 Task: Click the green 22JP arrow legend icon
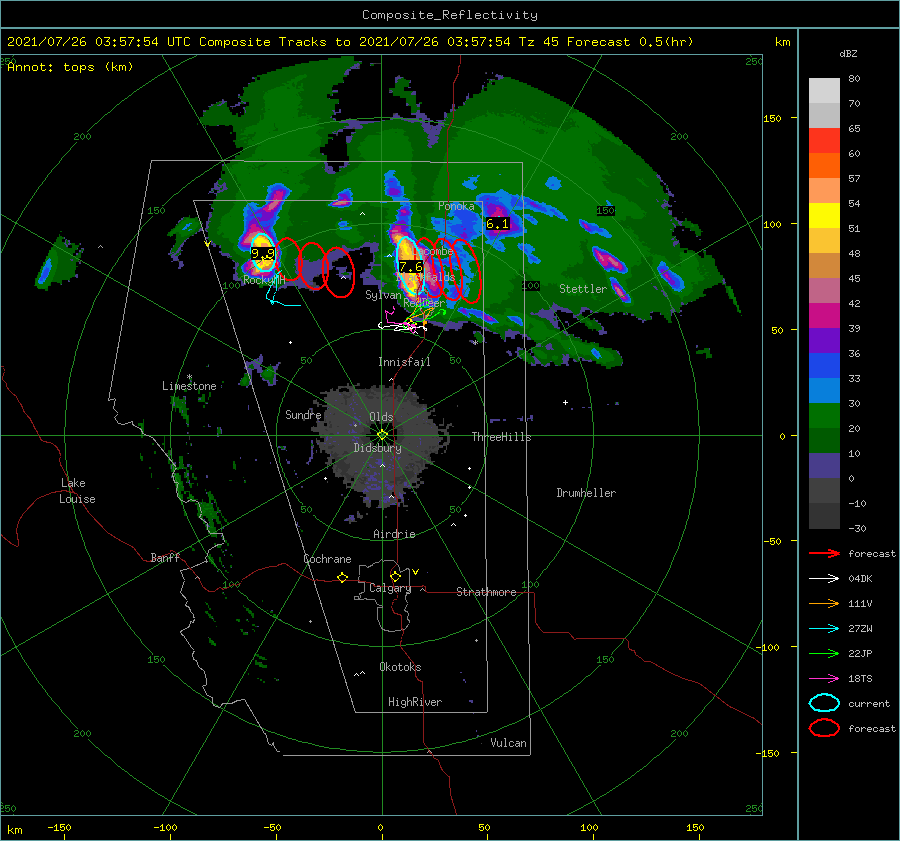(x=825, y=653)
